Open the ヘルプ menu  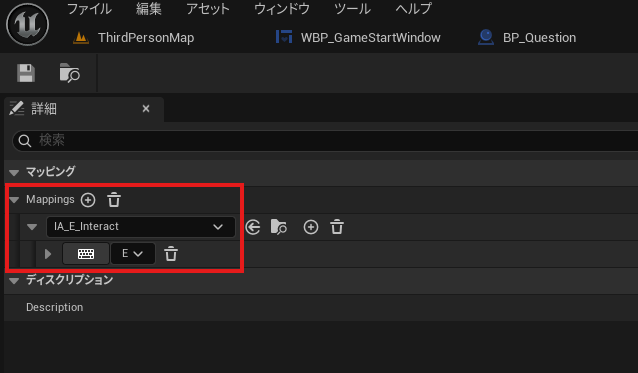413,9
